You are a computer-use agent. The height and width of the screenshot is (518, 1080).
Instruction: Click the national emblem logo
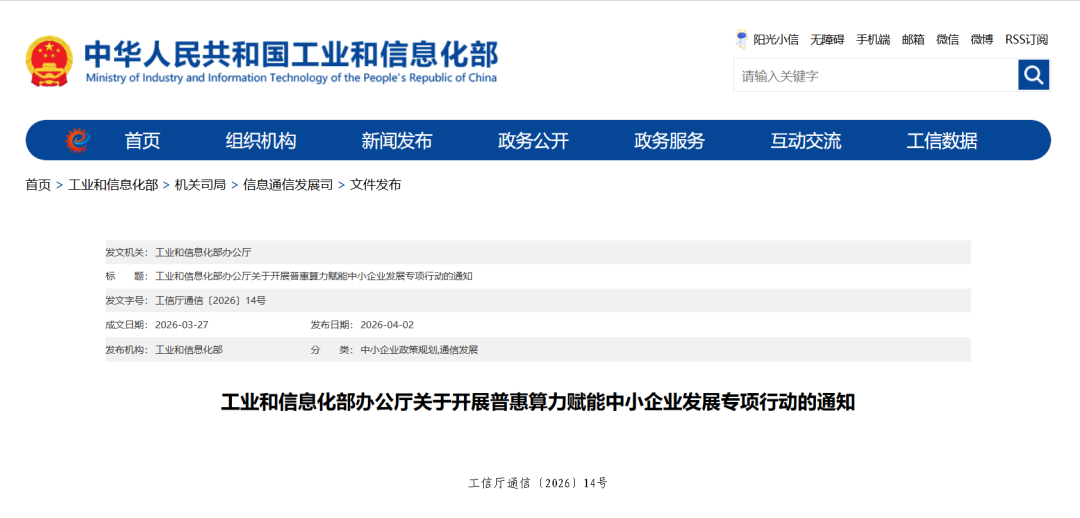49,62
